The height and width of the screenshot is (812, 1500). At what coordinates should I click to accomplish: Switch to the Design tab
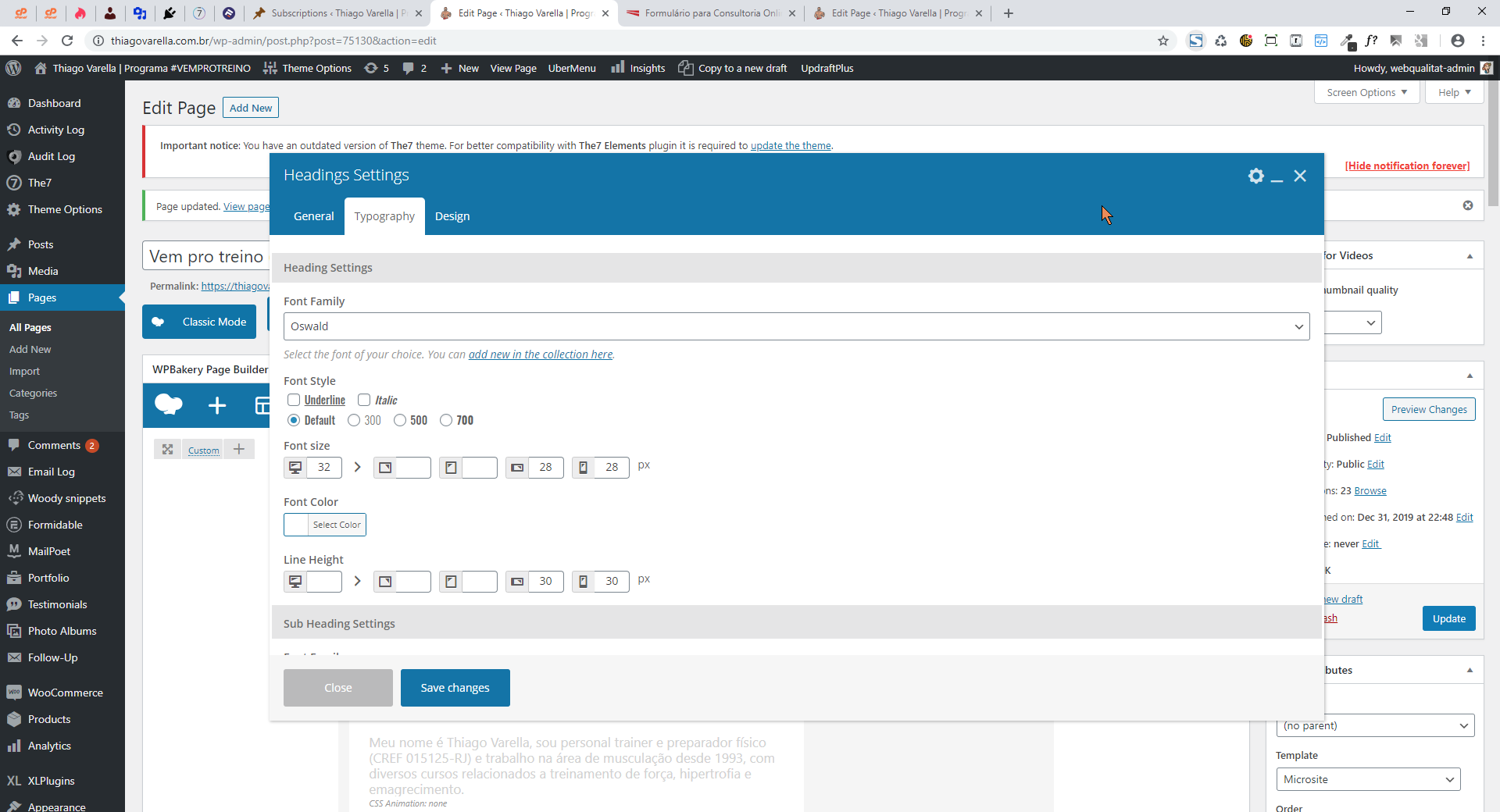coord(452,216)
